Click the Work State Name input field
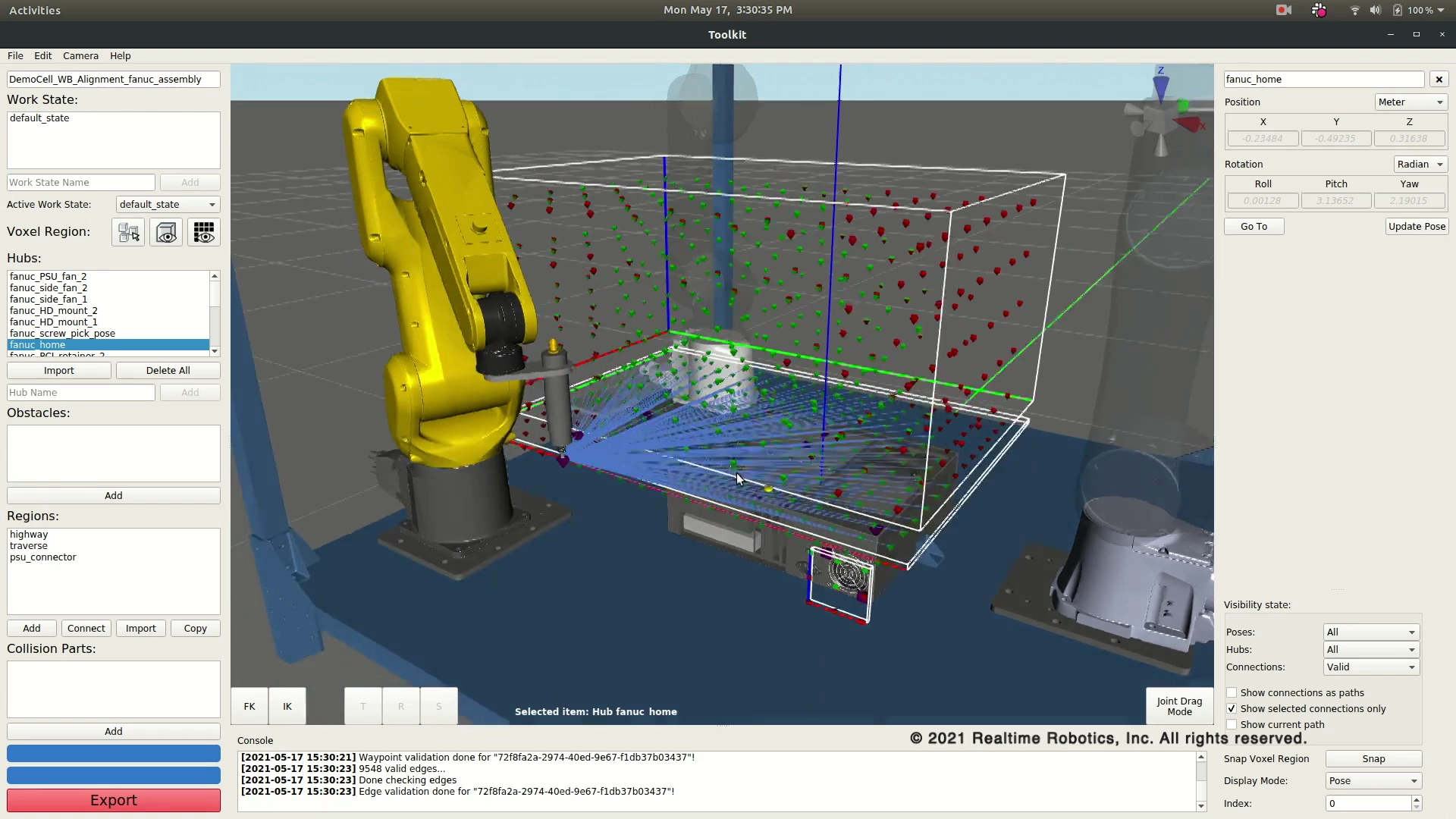1456x819 pixels. (81, 183)
